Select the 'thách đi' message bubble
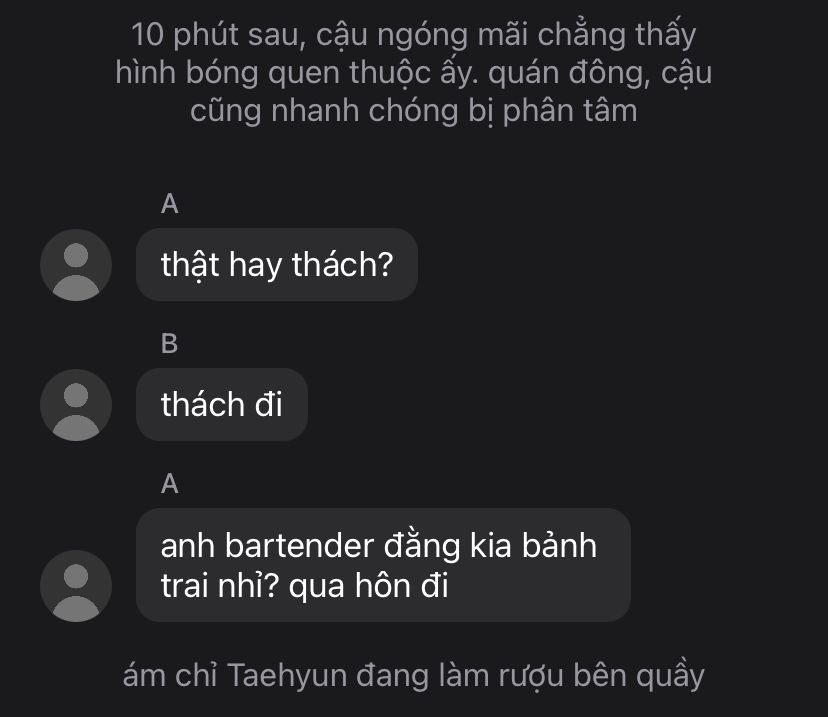This screenshot has height=717, width=828. tap(222, 404)
